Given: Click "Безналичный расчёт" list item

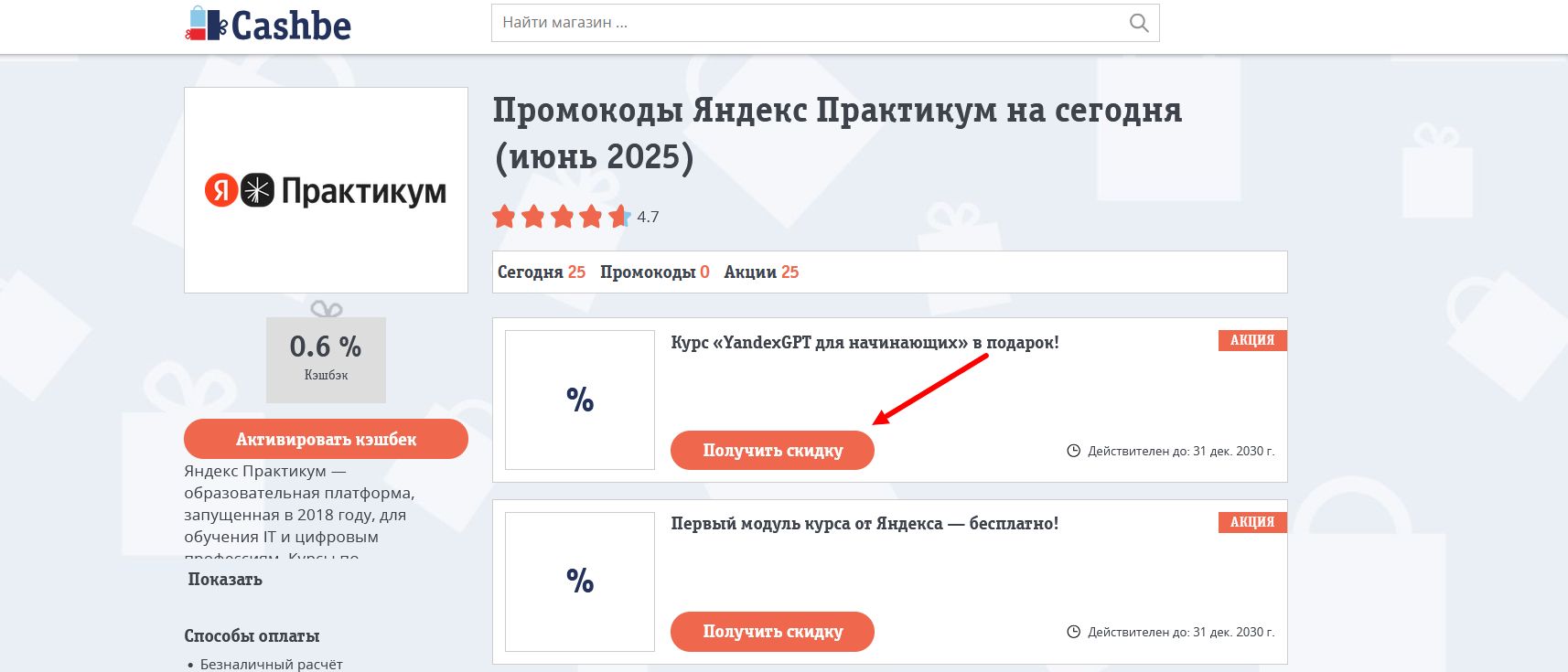Looking at the screenshot, I should [271, 664].
